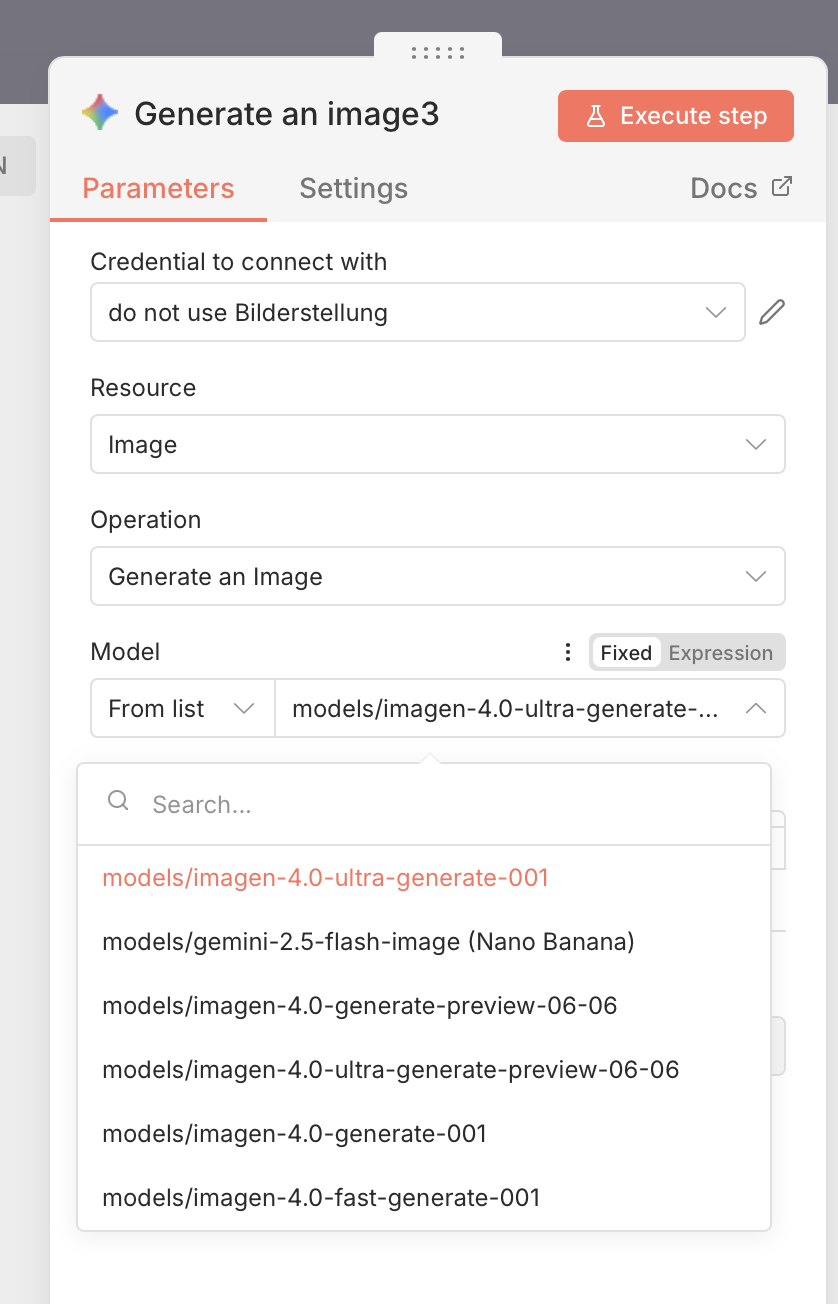The width and height of the screenshot is (838, 1304).
Task: Open the From list mode selector
Action: [182, 709]
